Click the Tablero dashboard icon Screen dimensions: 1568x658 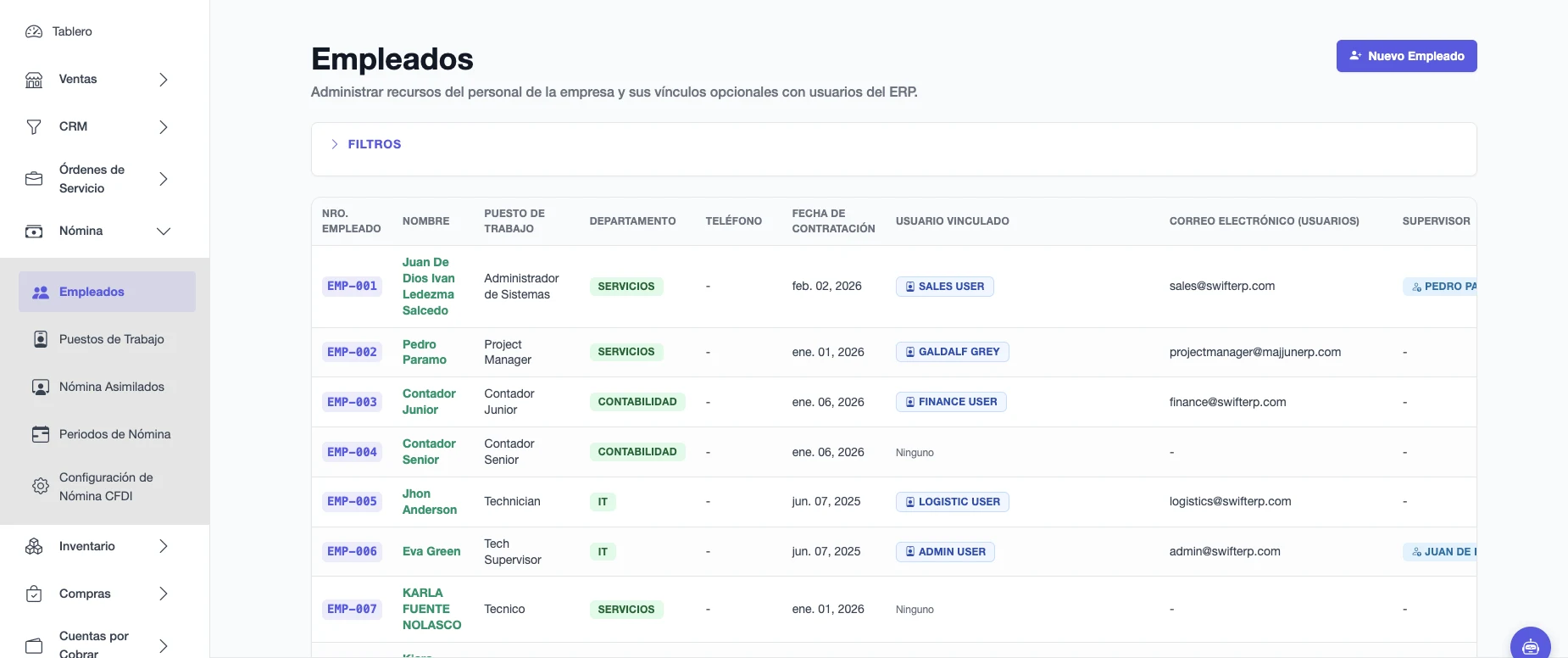click(x=34, y=31)
